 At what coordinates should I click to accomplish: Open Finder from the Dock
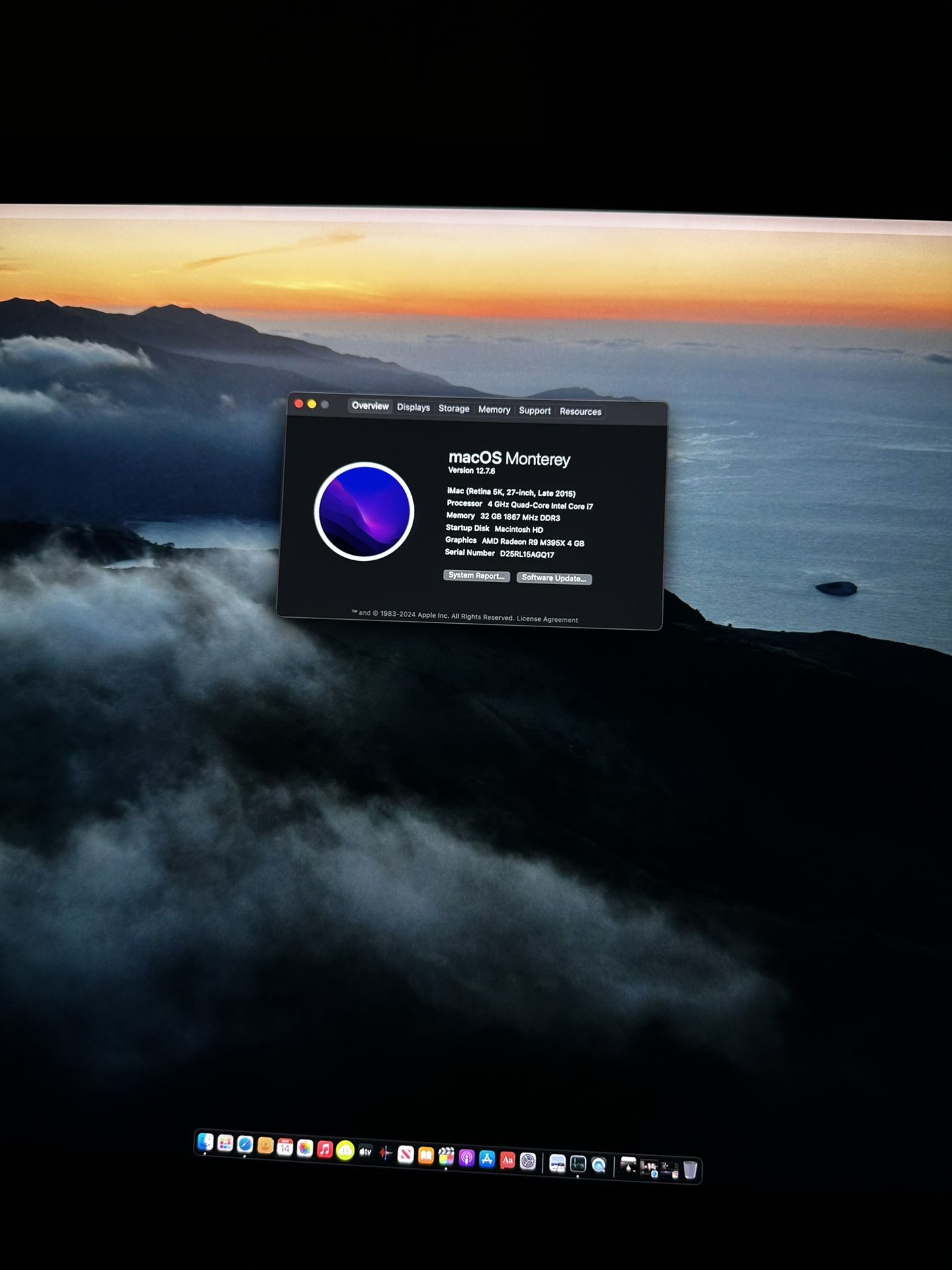point(206,1142)
